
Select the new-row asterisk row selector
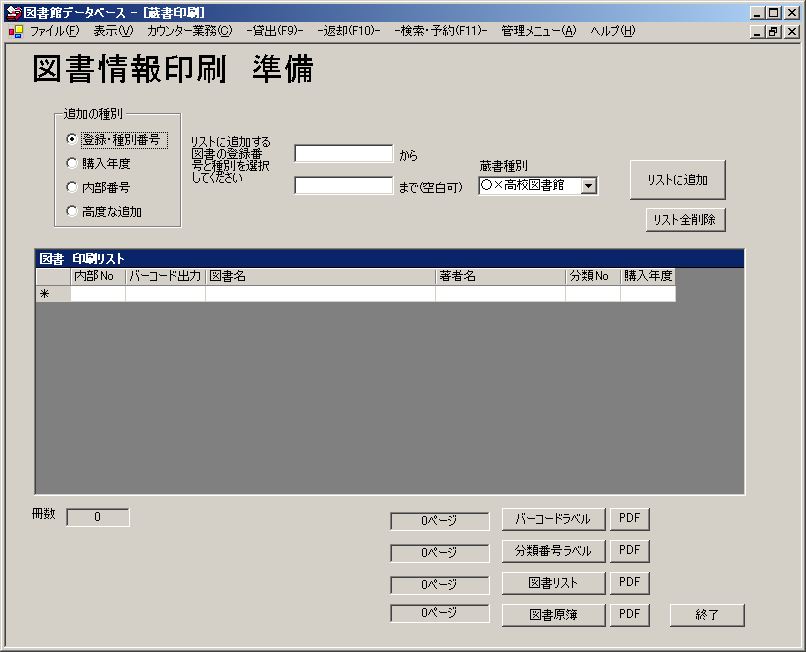pos(53,294)
